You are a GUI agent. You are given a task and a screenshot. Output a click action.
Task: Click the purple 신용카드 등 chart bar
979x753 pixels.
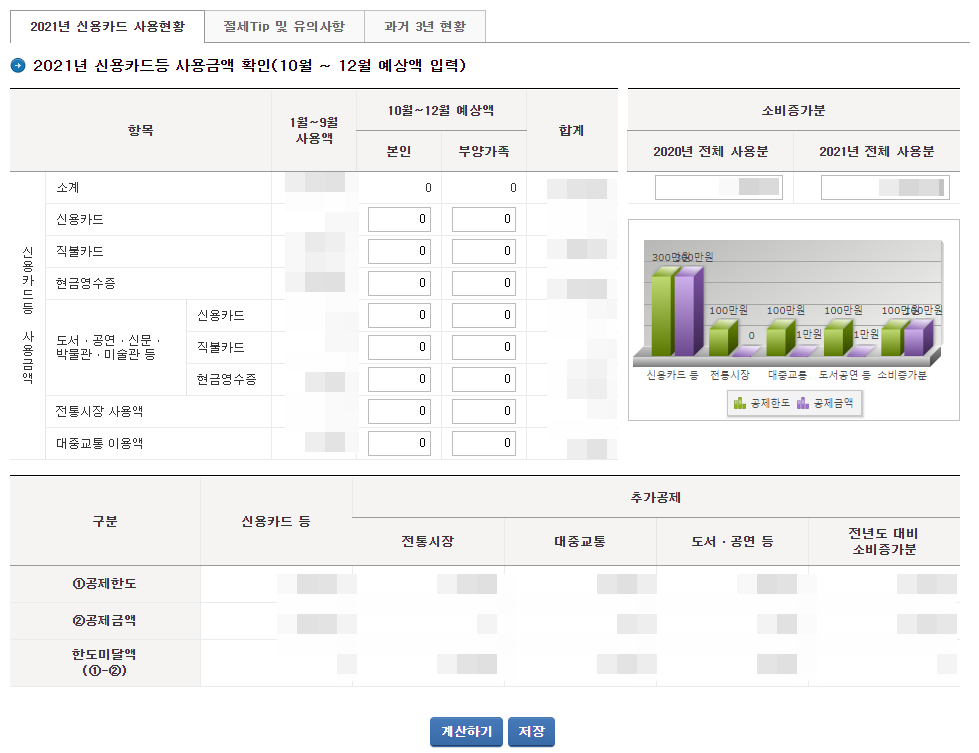coord(688,312)
